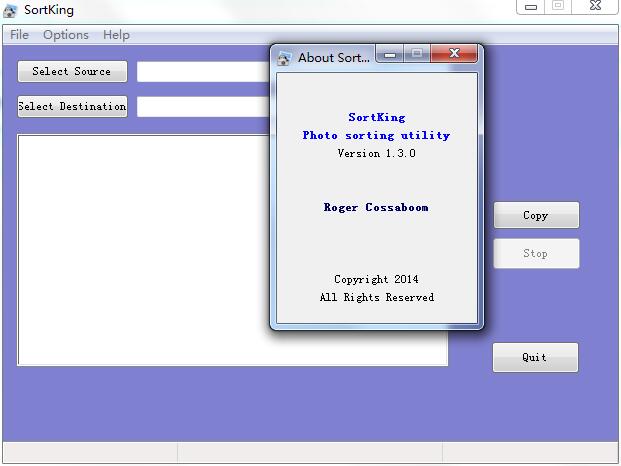Click the Select Destination button
This screenshot has height=466, width=621.
pyautogui.click(x=72, y=106)
